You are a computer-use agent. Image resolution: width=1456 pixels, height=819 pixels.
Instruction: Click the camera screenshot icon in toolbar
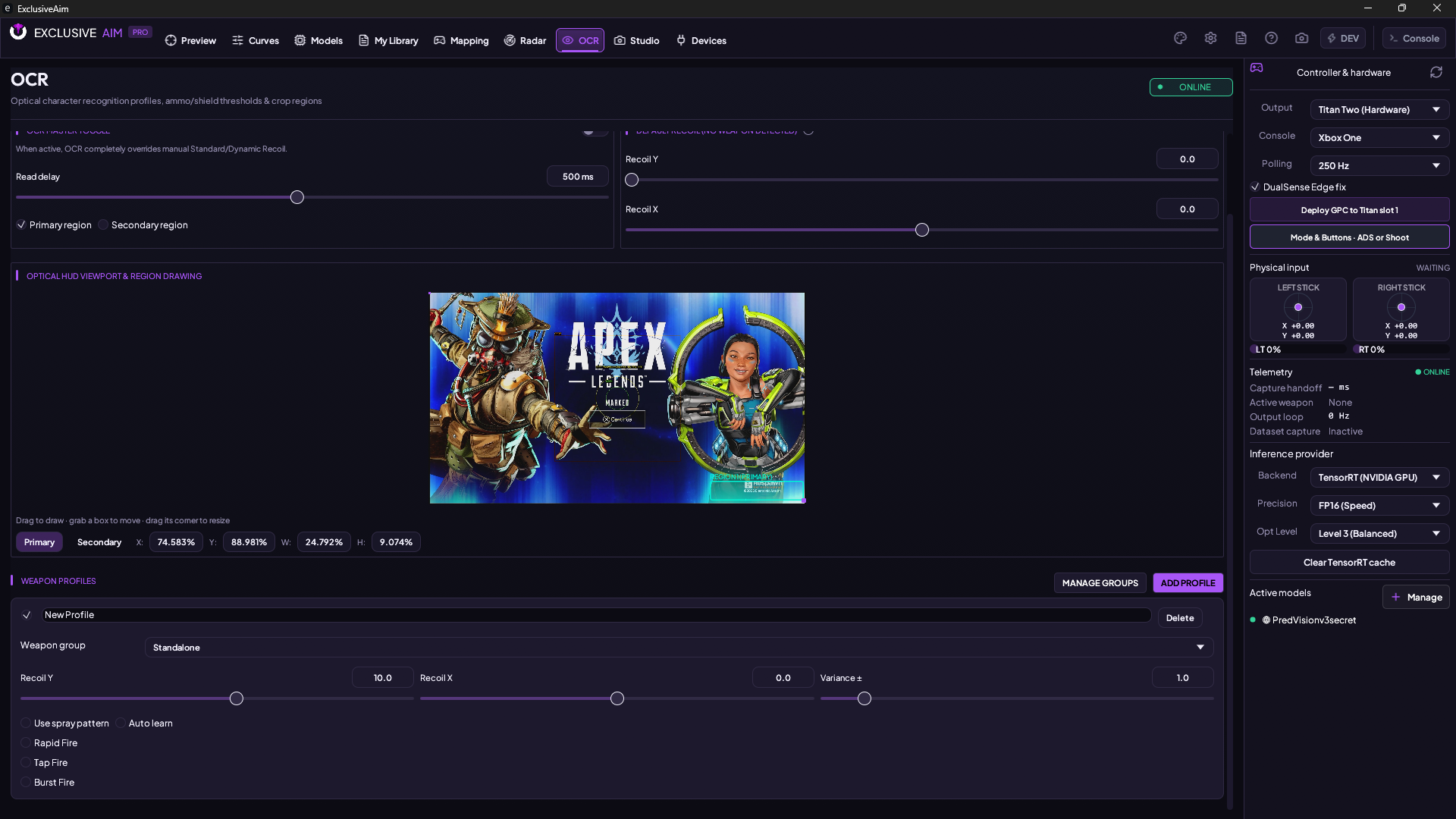[1301, 38]
